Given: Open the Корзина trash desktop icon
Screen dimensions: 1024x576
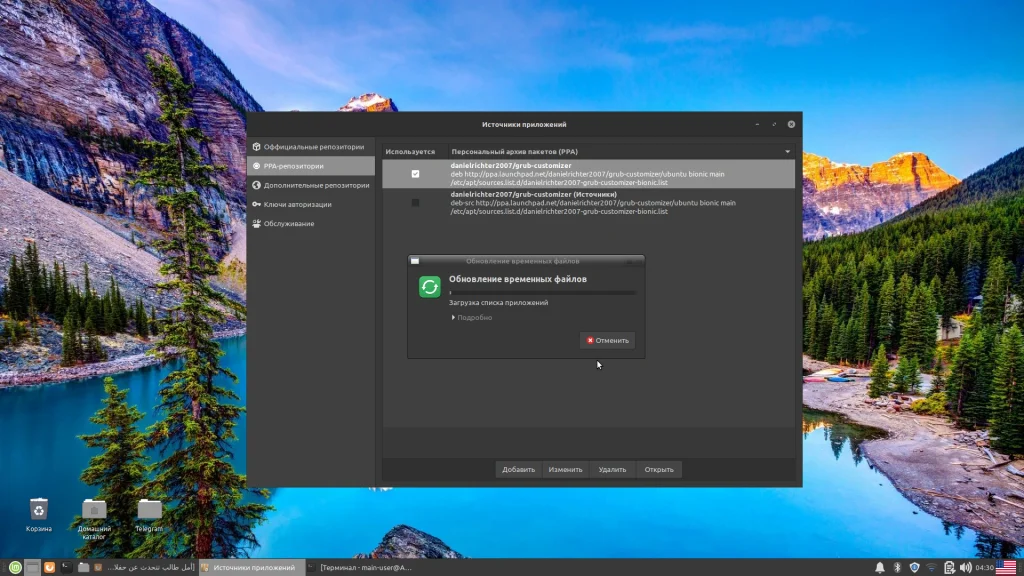Looking at the screenshot, I should (x=39, y=515).
